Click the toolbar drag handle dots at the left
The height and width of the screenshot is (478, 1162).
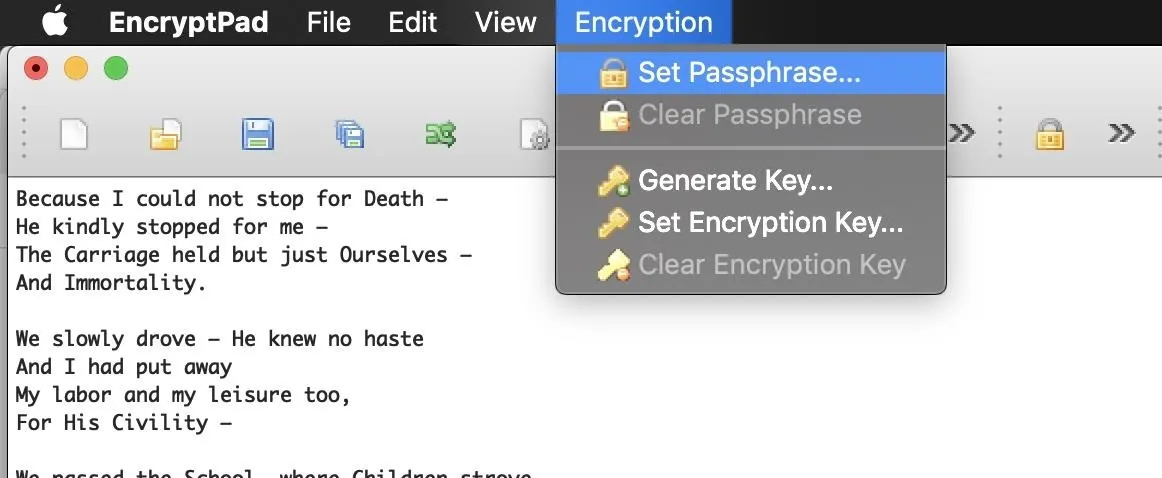[x=24, y=133]
